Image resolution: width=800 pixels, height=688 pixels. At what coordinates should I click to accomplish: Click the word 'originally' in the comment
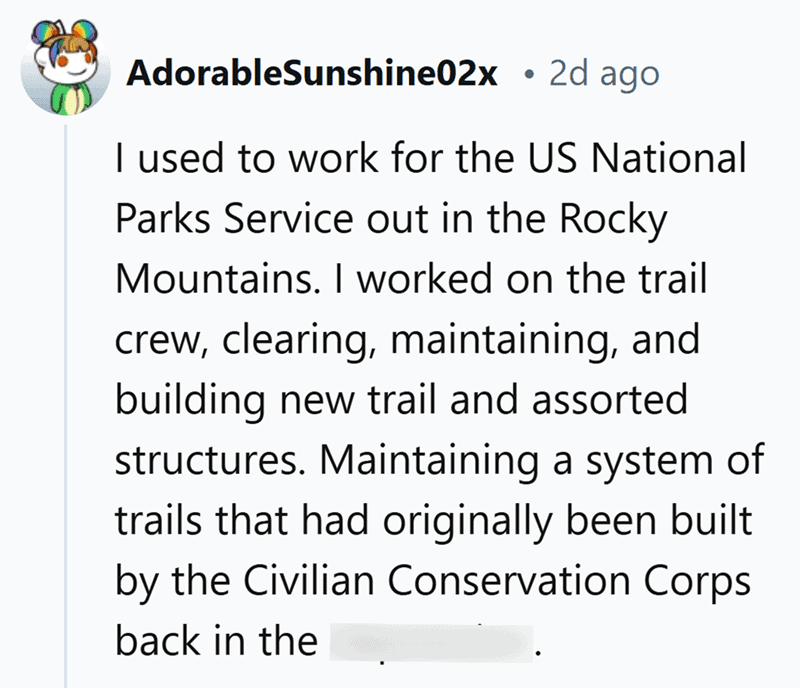[468, 522]
